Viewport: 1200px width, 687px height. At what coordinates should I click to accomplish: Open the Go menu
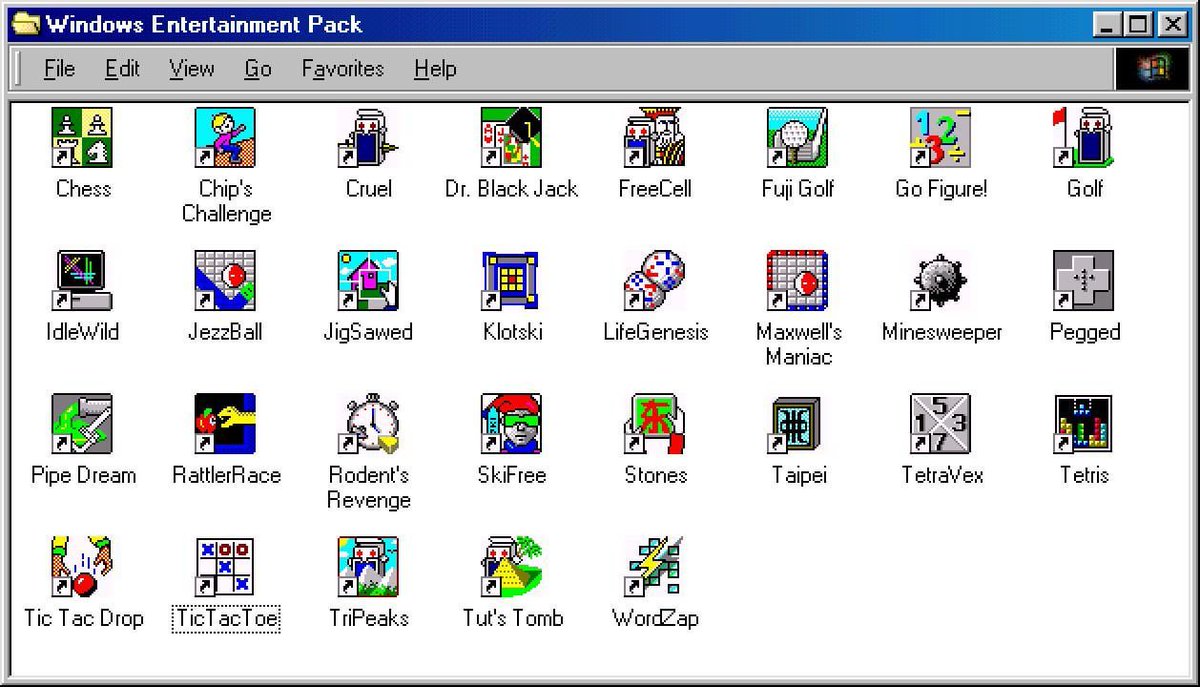(x=258, y=69)
